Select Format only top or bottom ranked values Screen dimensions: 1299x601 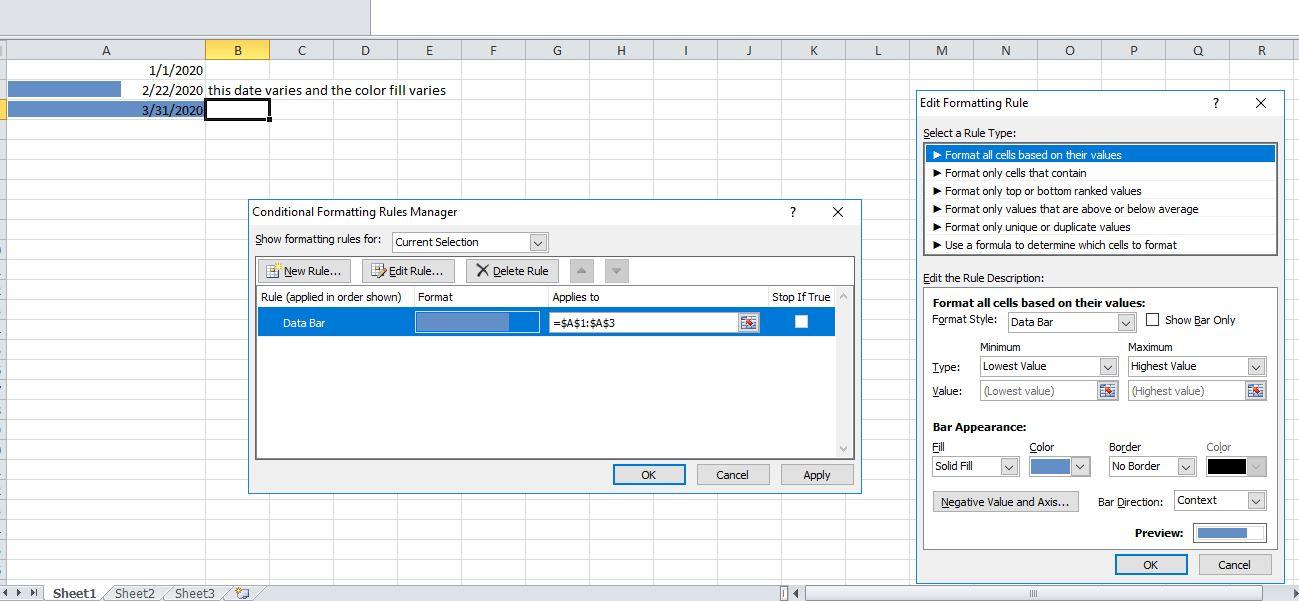1100,191
